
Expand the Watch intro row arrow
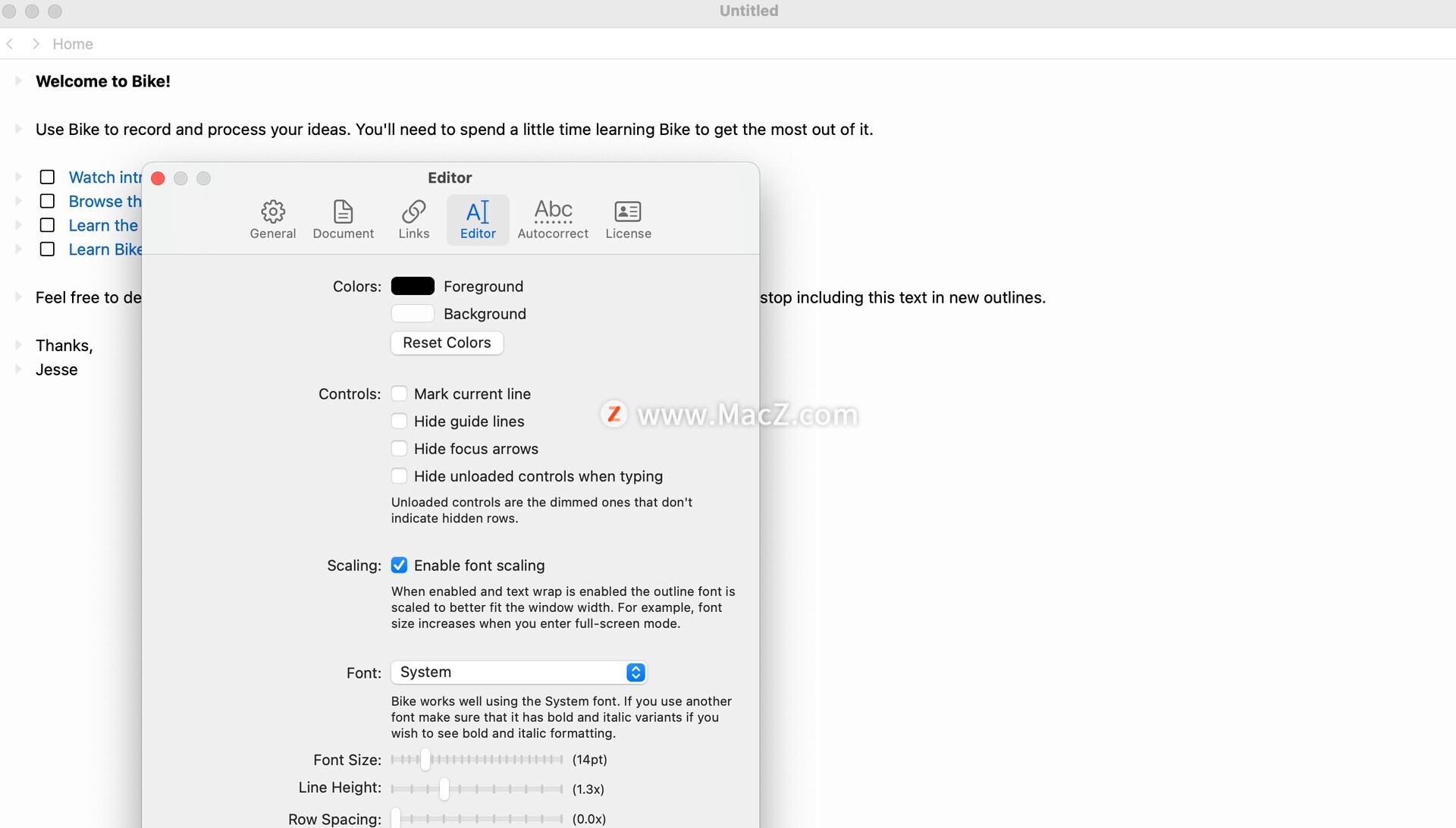point(18,177)
